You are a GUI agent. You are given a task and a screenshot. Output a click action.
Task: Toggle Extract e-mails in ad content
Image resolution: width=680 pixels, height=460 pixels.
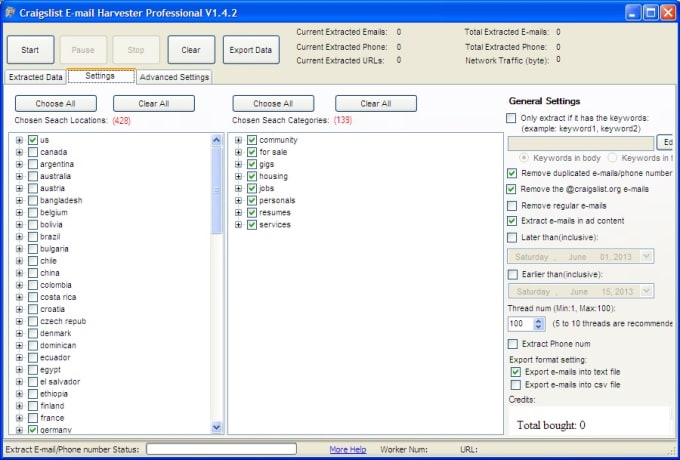[x=512, y=221]
